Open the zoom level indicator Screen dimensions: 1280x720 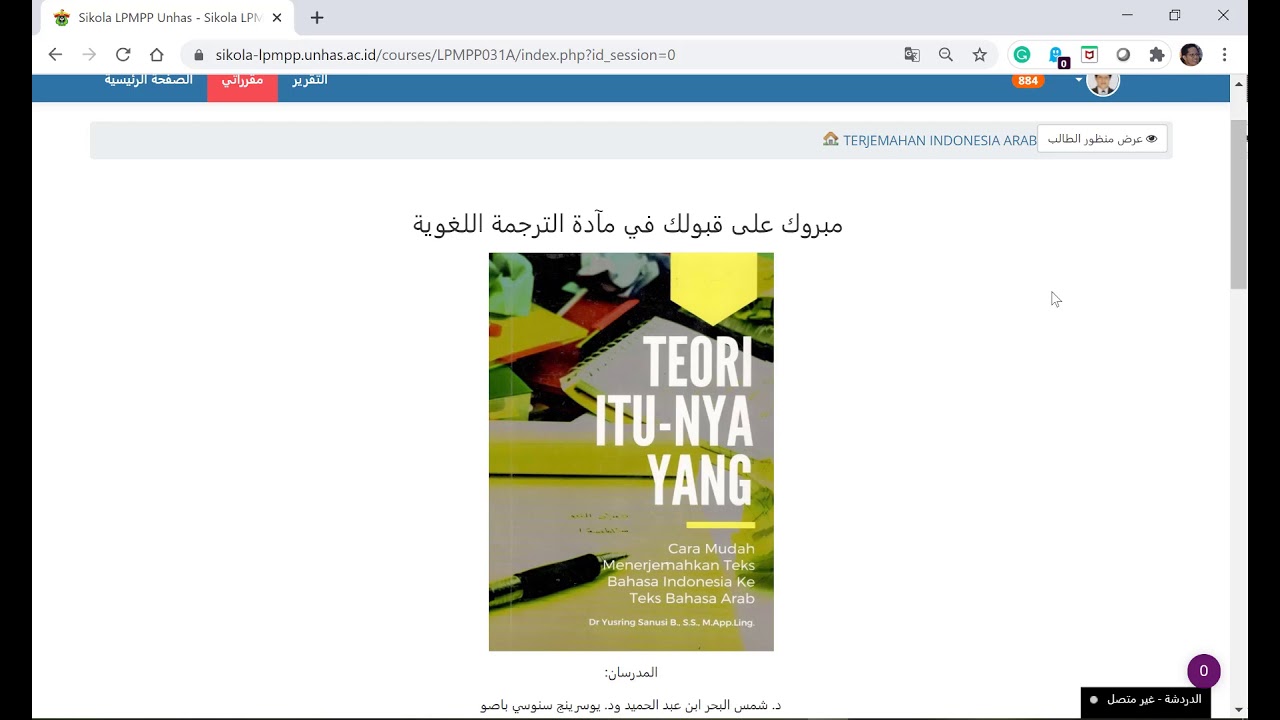tap(946, 55)
